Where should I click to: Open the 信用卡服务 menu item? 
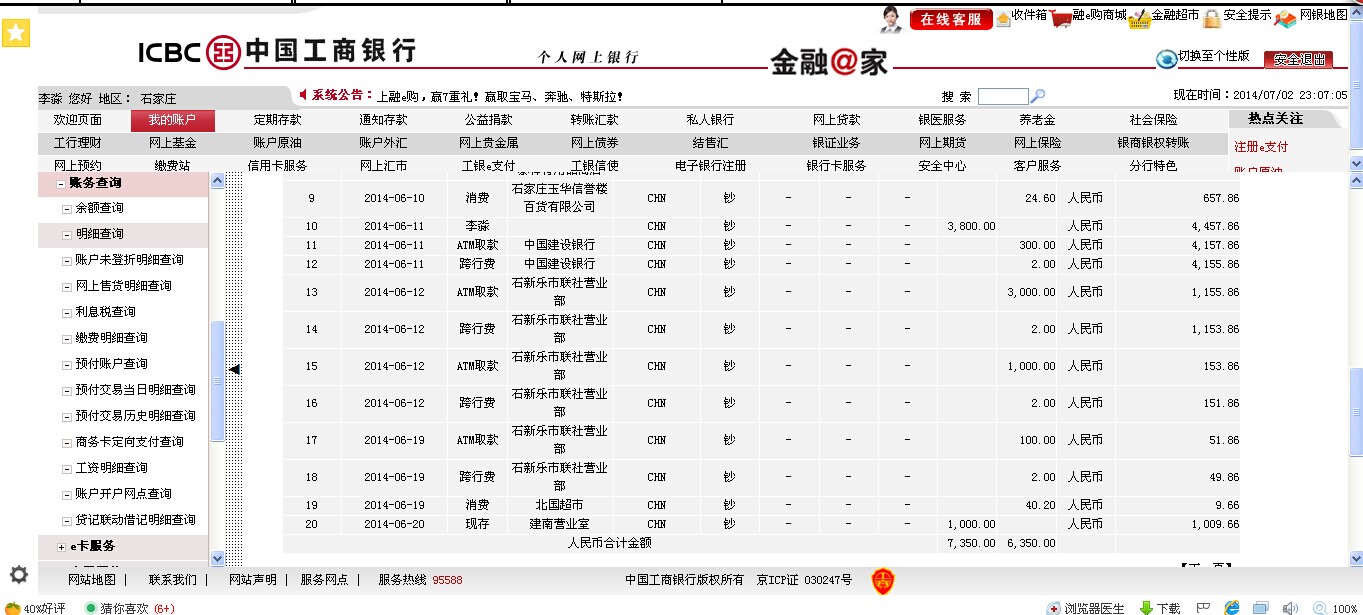[277, 166]
